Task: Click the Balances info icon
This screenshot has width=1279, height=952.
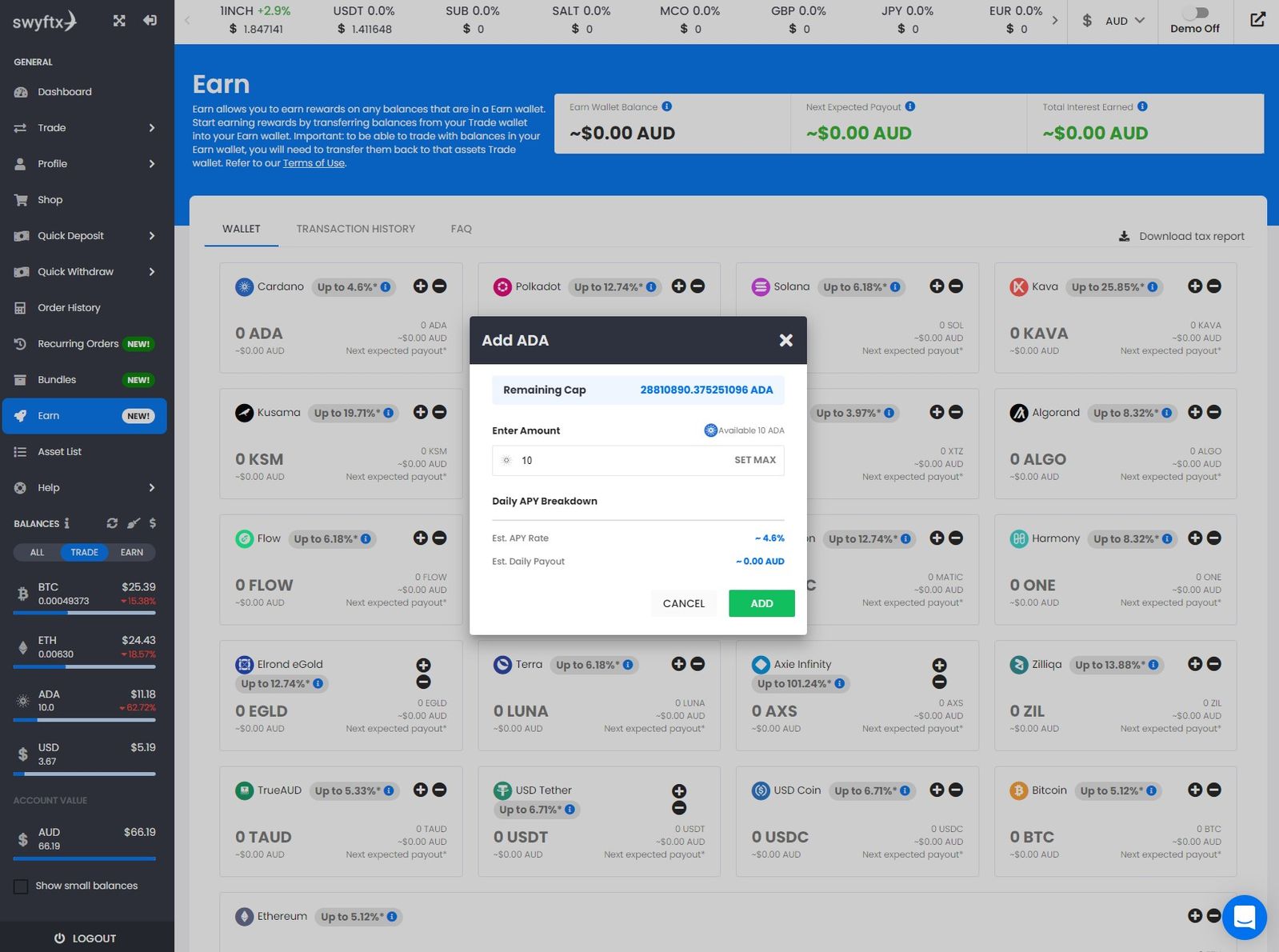Action: coord(67,523)
